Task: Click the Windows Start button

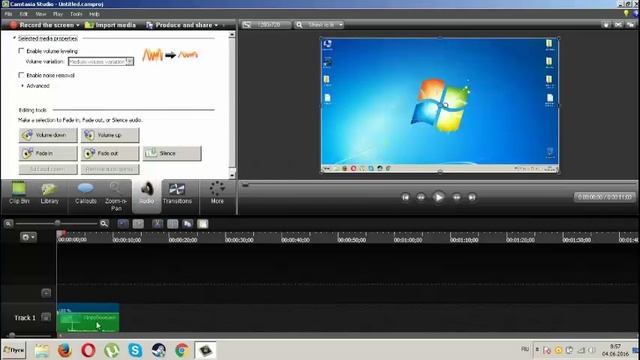Action: tap(13, 350)
